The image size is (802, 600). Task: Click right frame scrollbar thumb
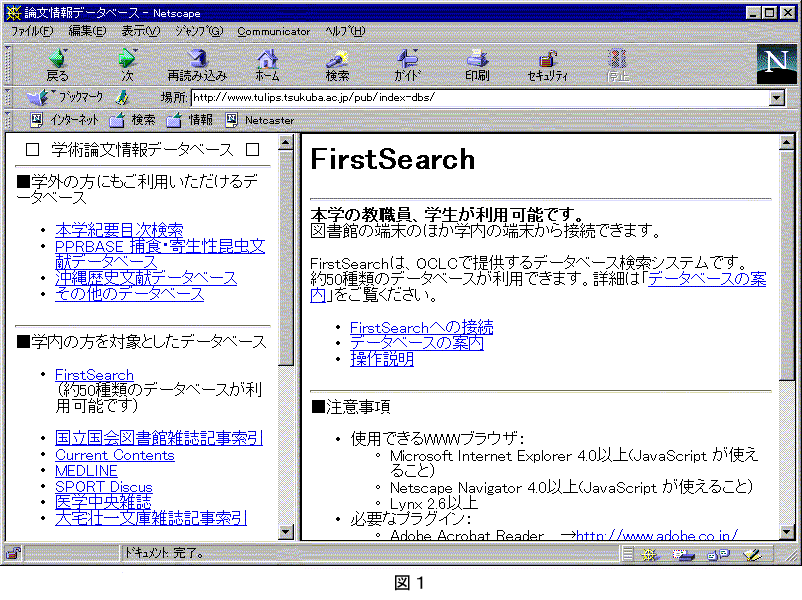coord(787,265)
